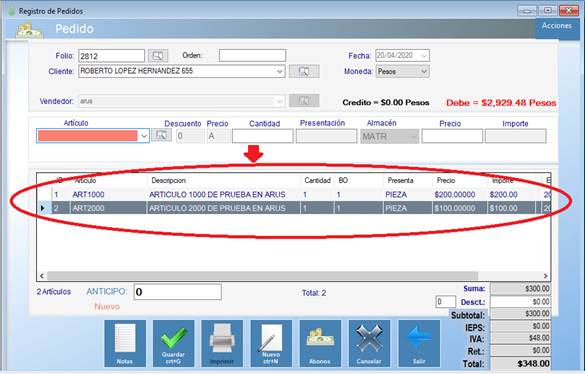Cancel the order with Cancelar

369,343
